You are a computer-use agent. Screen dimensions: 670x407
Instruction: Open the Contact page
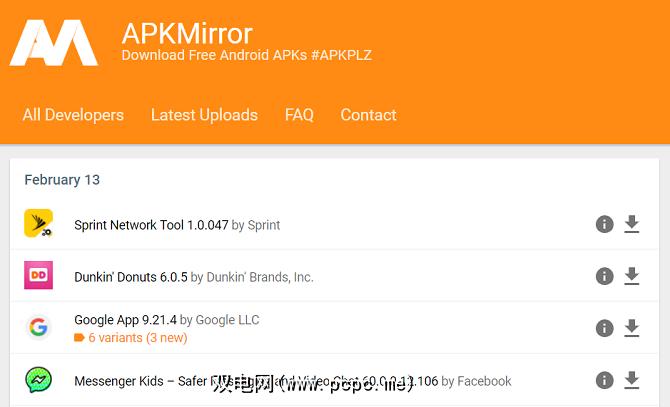(x=368, y=115)
